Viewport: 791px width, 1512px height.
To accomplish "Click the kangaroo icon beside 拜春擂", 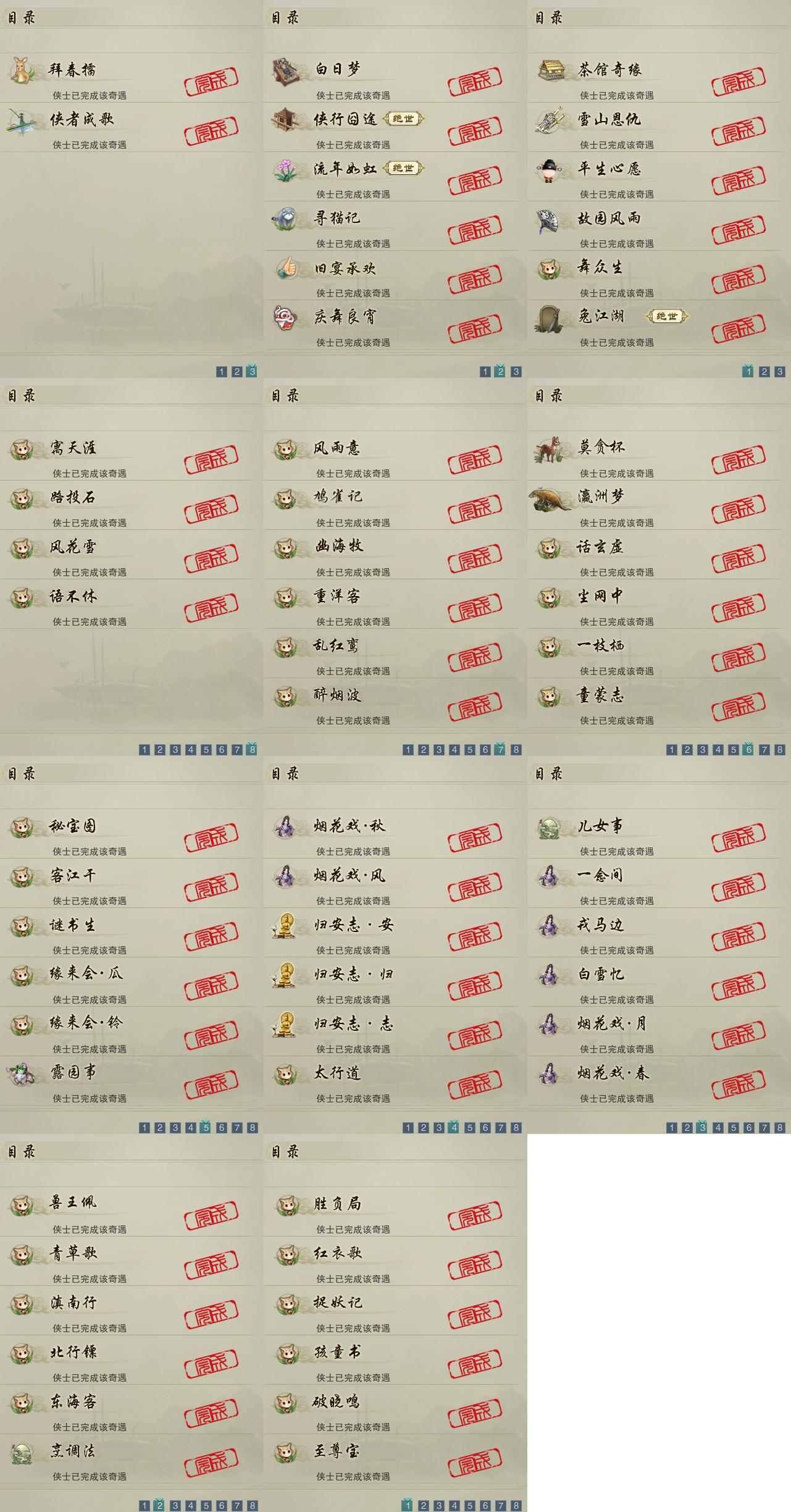I will tap(23, 69).
